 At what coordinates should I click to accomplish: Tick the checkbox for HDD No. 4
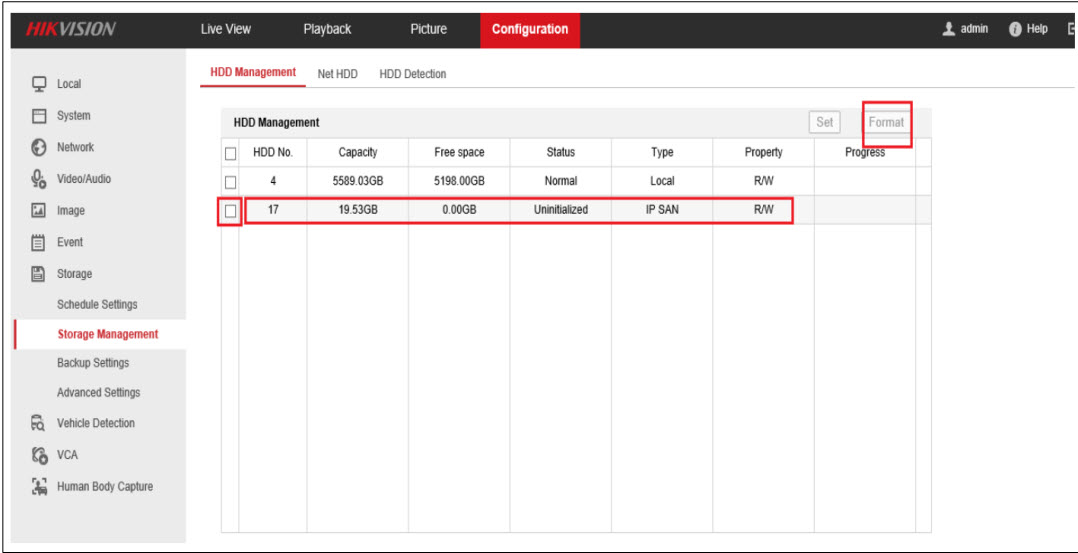tap(230, 182)
